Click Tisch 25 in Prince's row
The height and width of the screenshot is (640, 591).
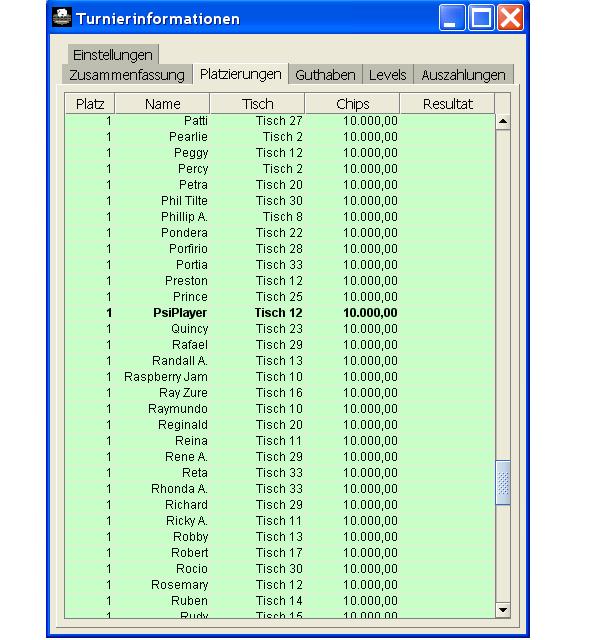pos(279,296)
